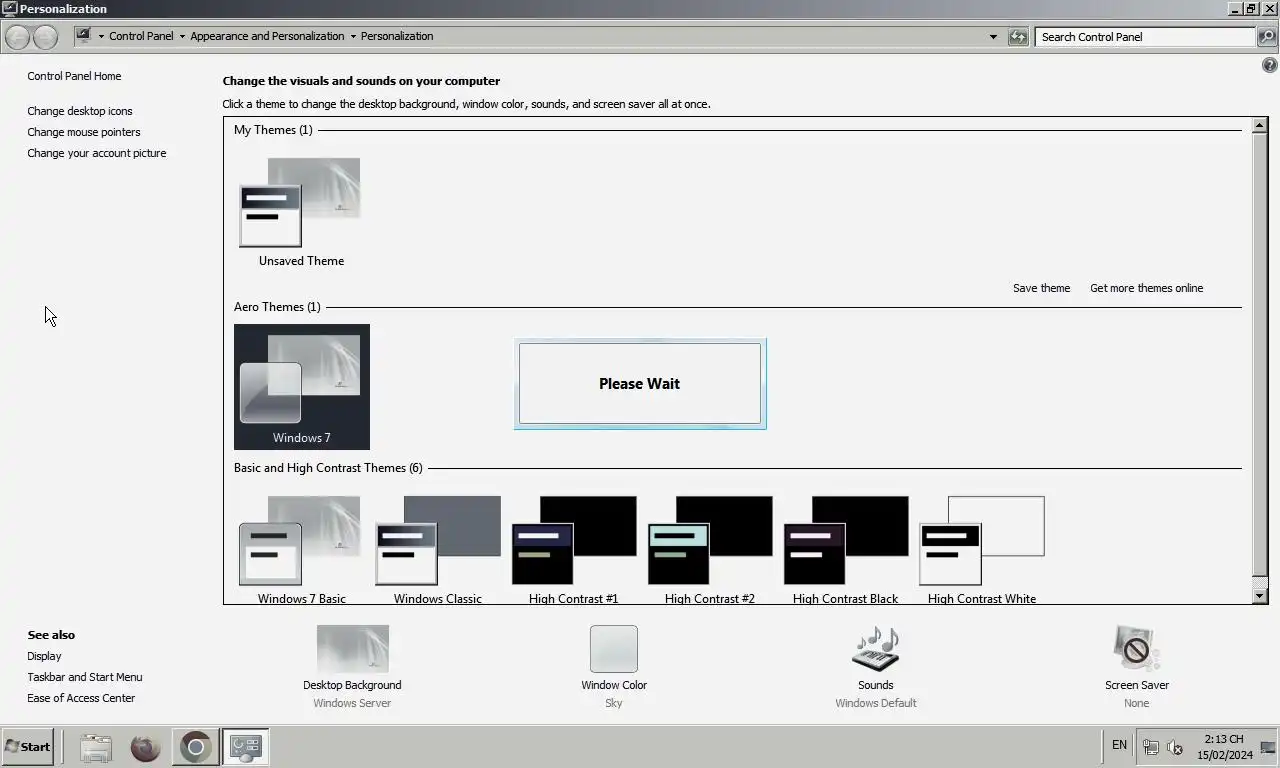Open the Screen Saver icon
The width and height of the screenshot is (1280, 768).
pos(1137,650)
